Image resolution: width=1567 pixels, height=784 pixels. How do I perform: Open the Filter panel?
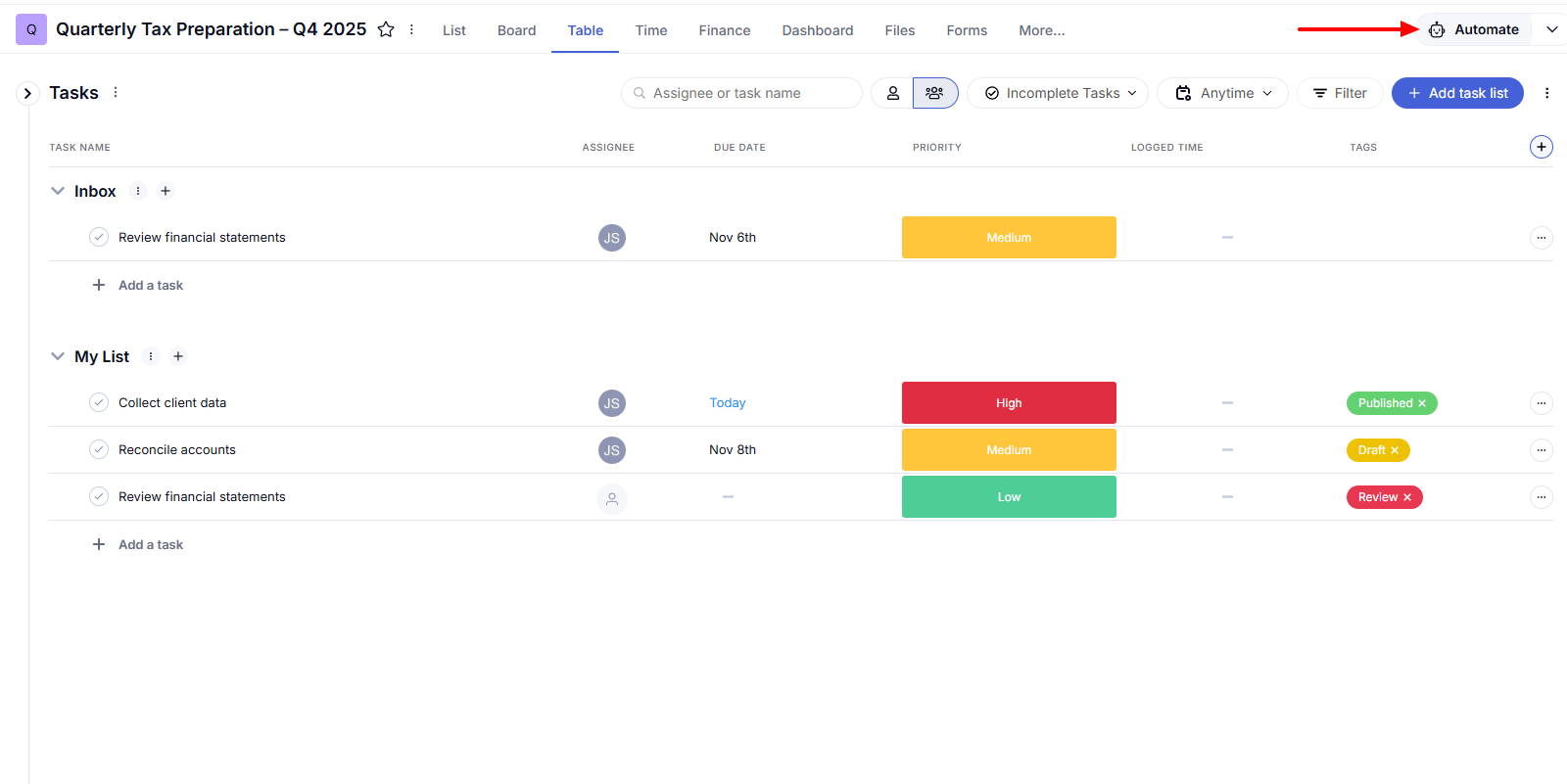(1340, 93)
